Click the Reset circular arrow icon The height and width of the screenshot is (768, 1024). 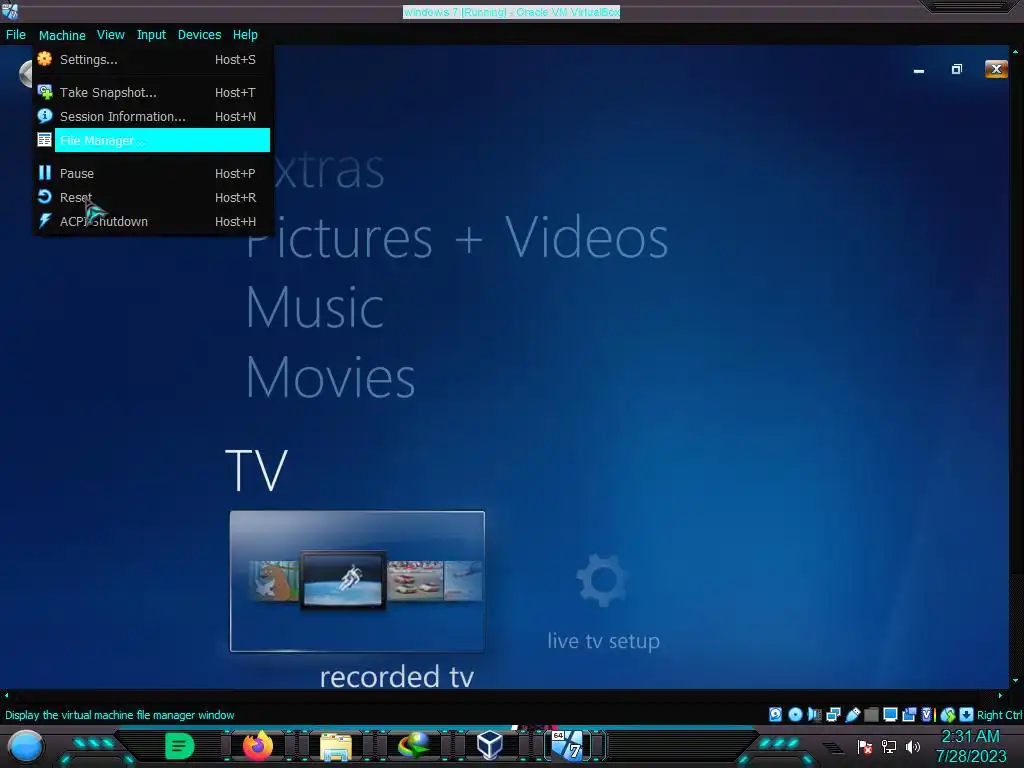[44, 197]
